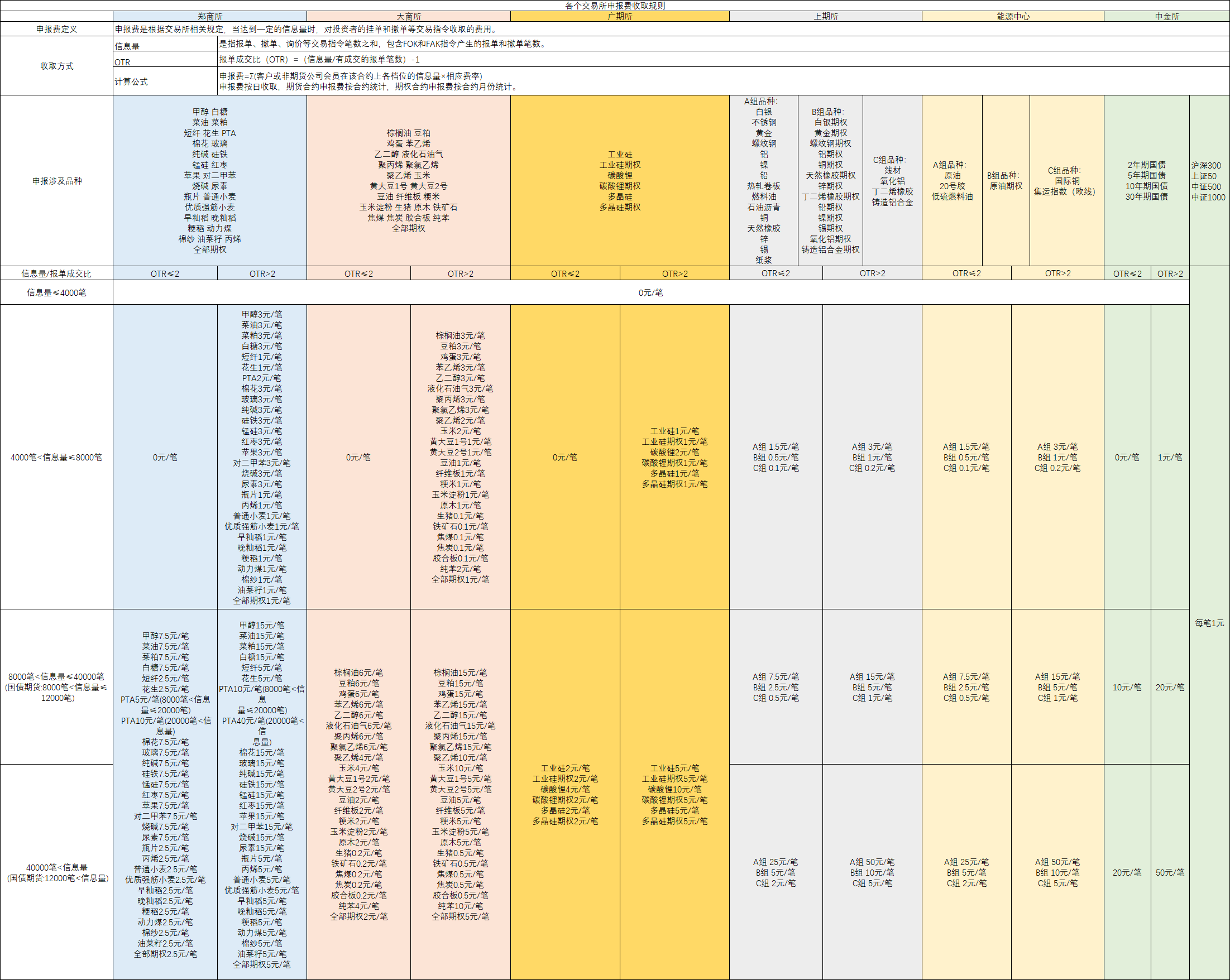Select the 广期所 header cell
Image resolution: width=1230 pixels, height=980 pixels.
click(x=620, y=17)
